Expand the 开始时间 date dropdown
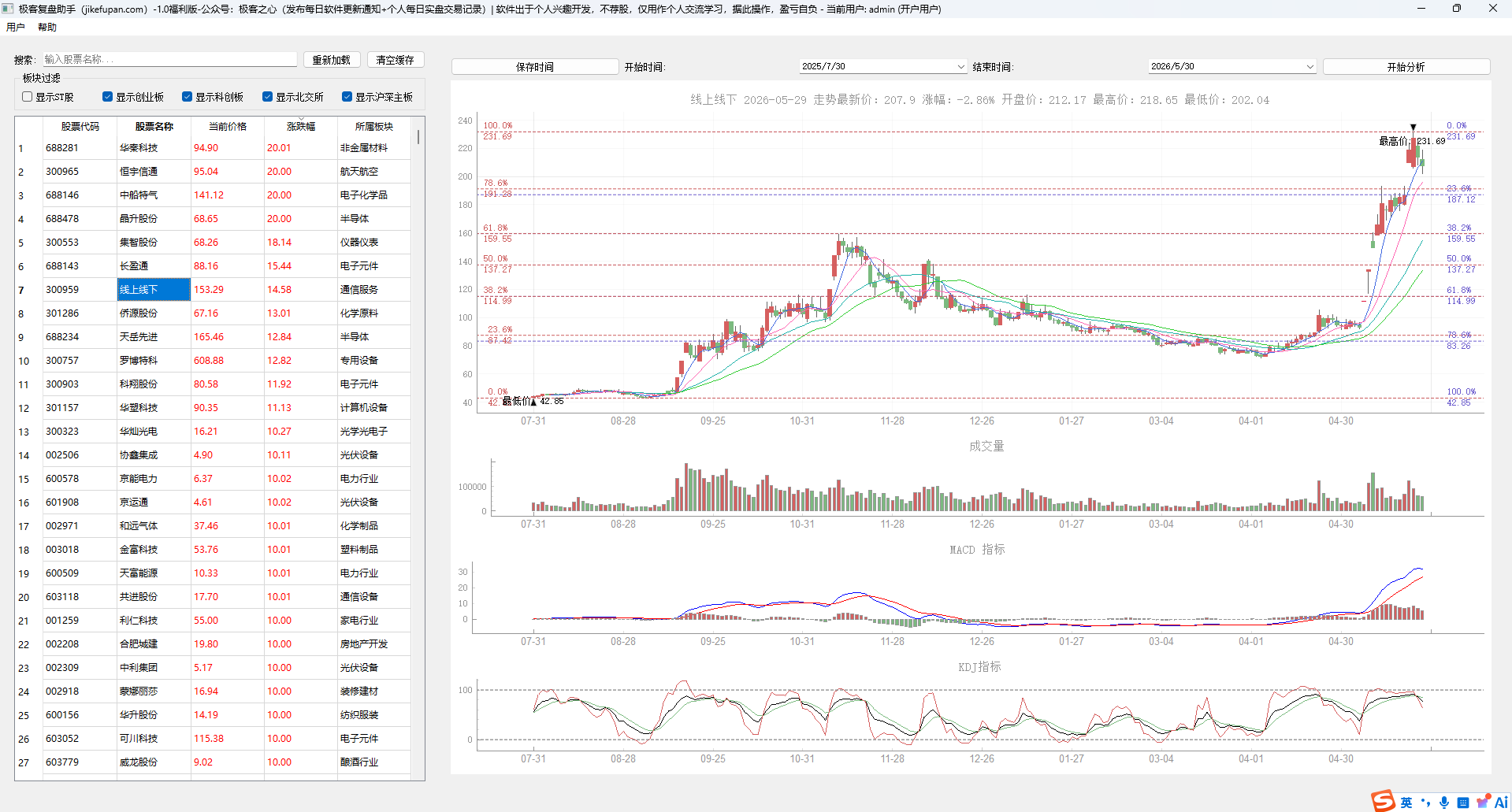Screen dimensions: 1512x812 960,67
